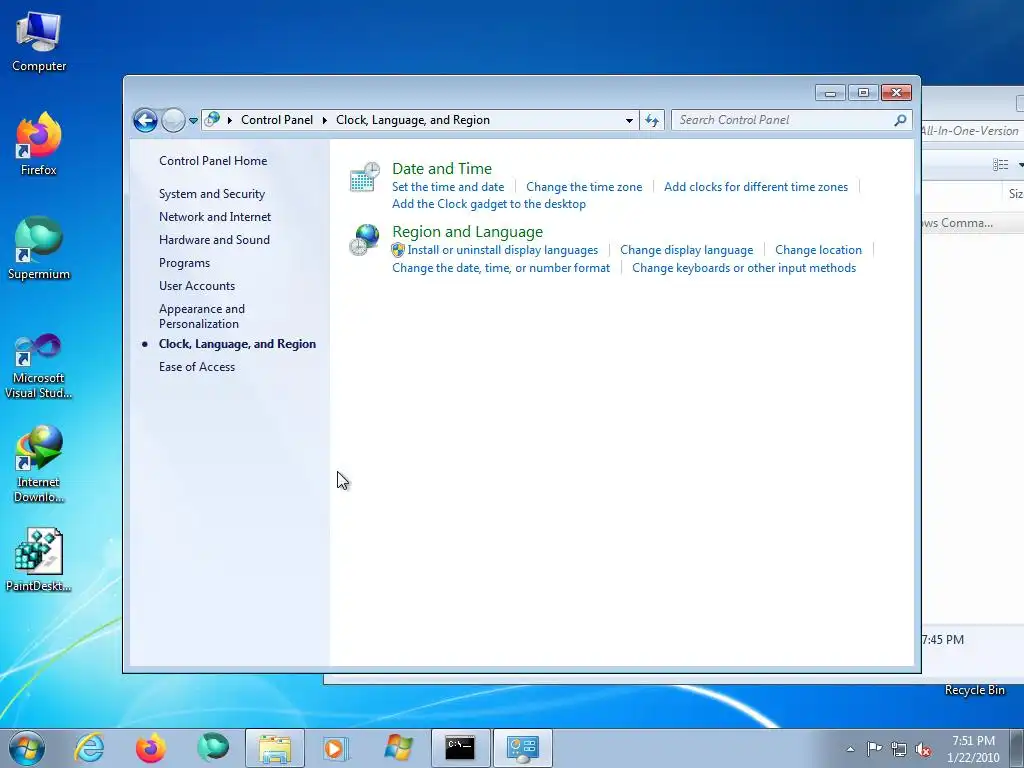Image resolution: width=1024 pixels, height=768 pixels.
Task: Open Action Center flag in system tray
Action: 874,749
